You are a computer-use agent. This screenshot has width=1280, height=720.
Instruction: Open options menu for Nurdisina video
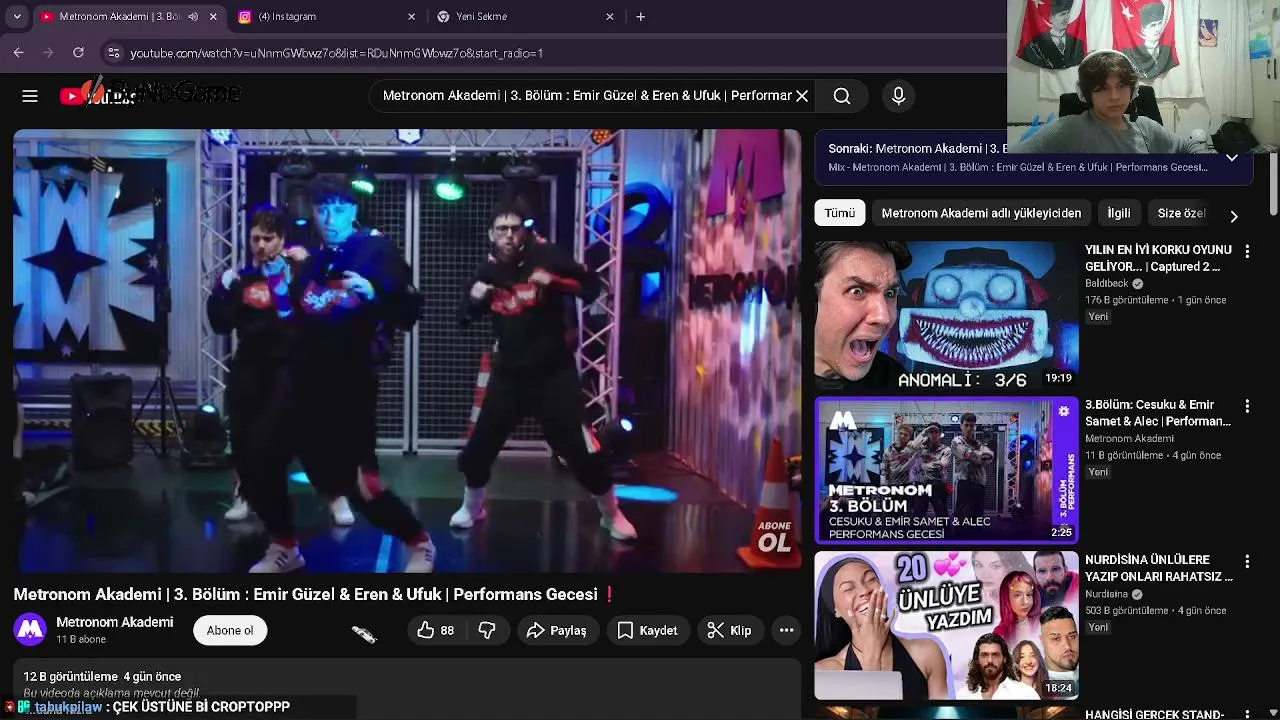(1247, 561)
